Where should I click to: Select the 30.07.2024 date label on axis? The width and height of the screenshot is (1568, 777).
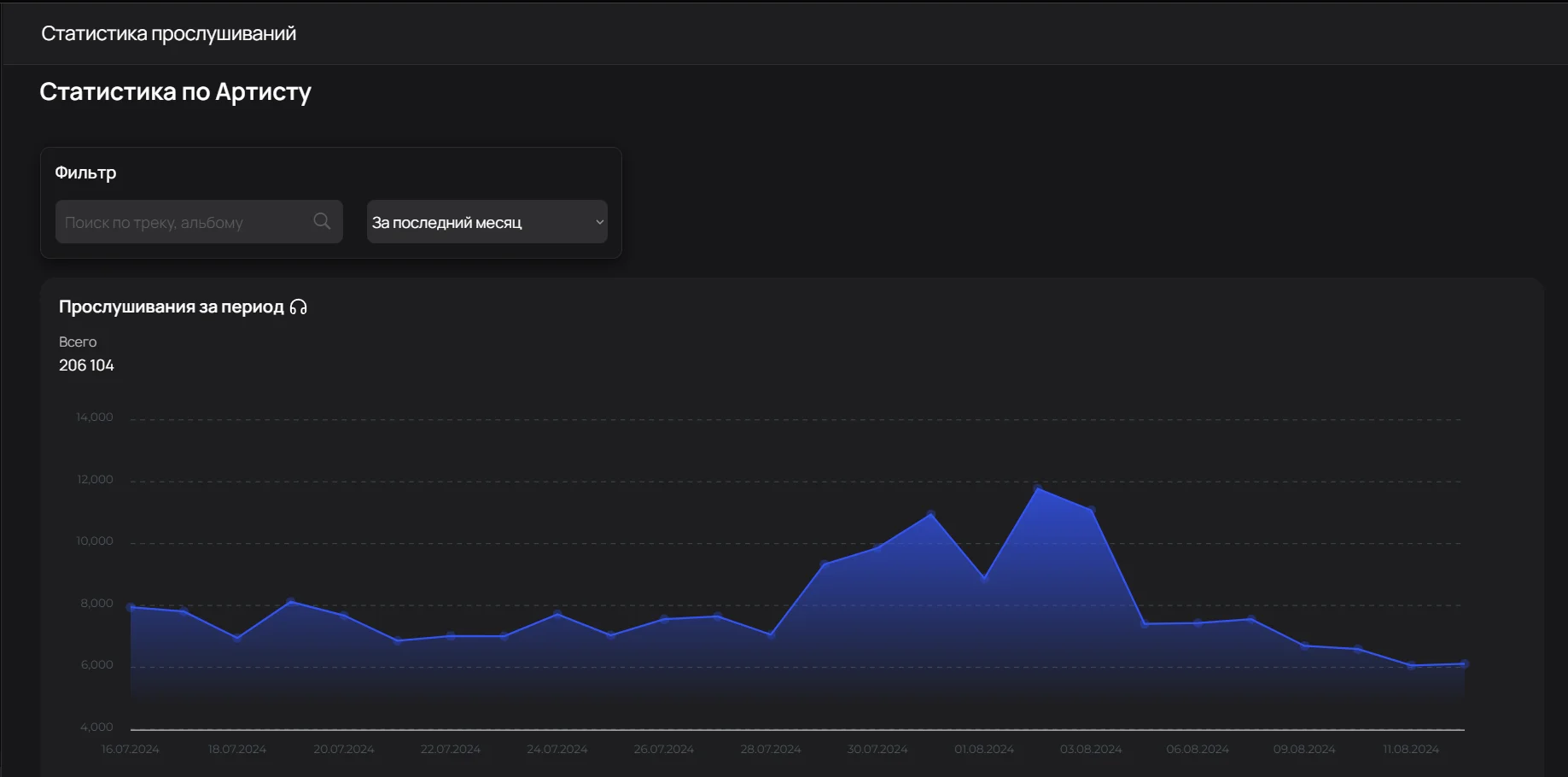point(877,749)
